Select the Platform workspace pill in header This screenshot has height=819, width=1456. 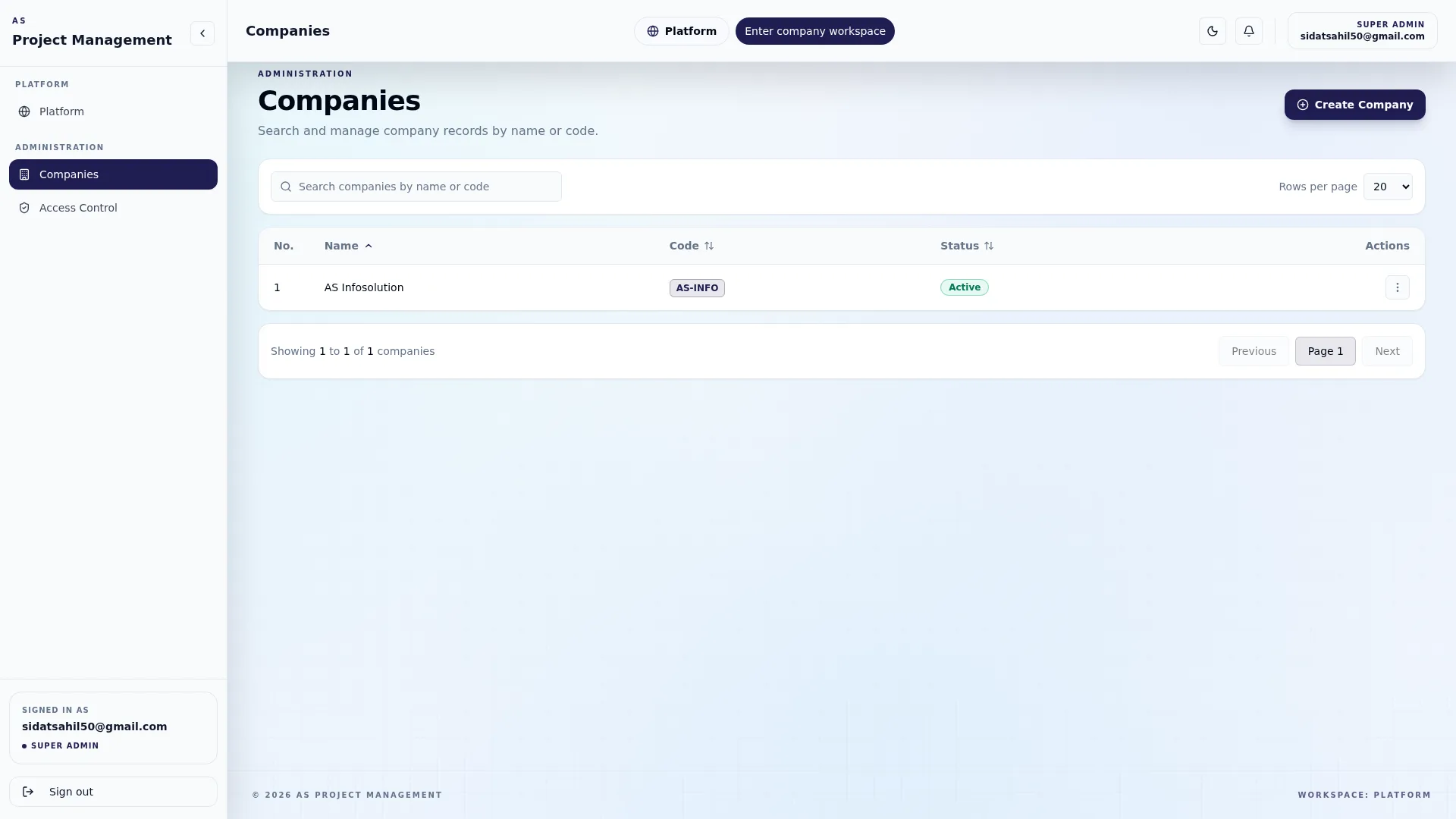coord(681,31)
